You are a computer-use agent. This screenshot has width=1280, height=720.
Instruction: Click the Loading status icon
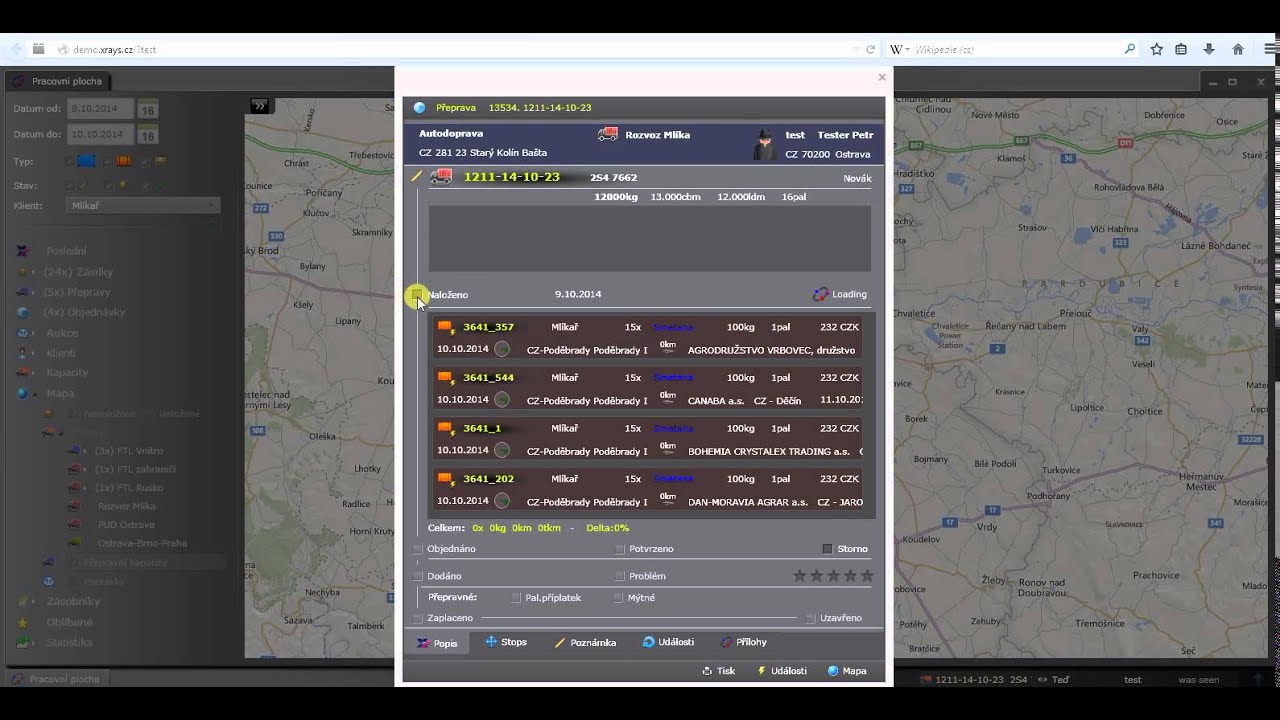click(820, 294)
